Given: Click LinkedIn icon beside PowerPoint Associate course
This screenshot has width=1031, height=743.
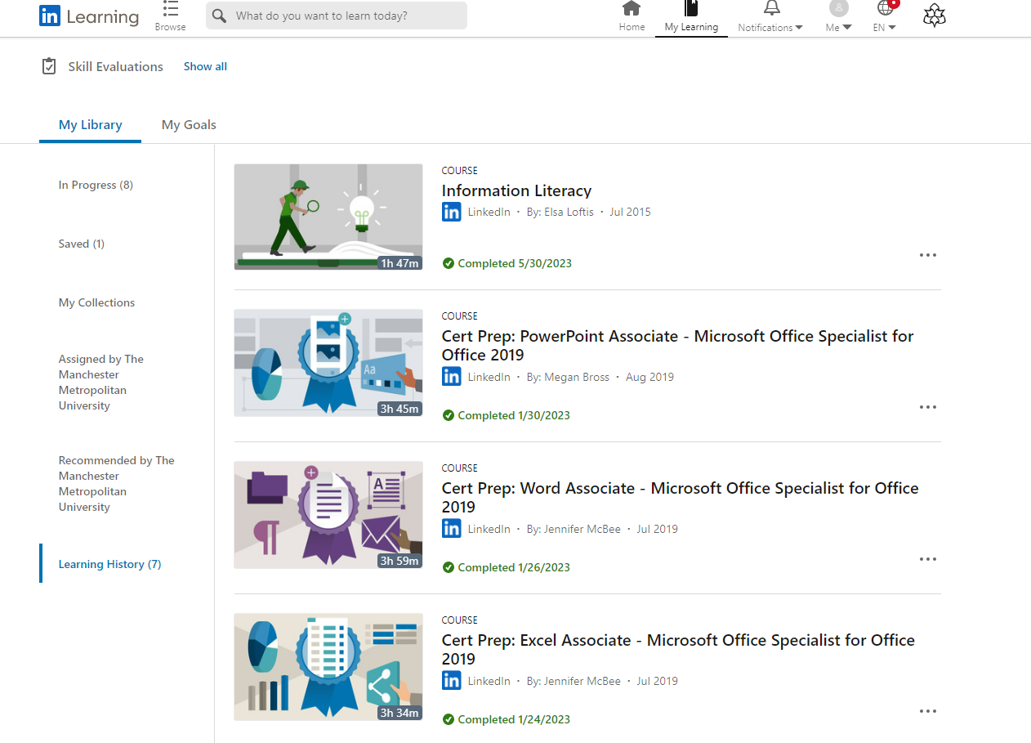Looking at the screenshot, I should pyautogui.click(x=451, y=377).
